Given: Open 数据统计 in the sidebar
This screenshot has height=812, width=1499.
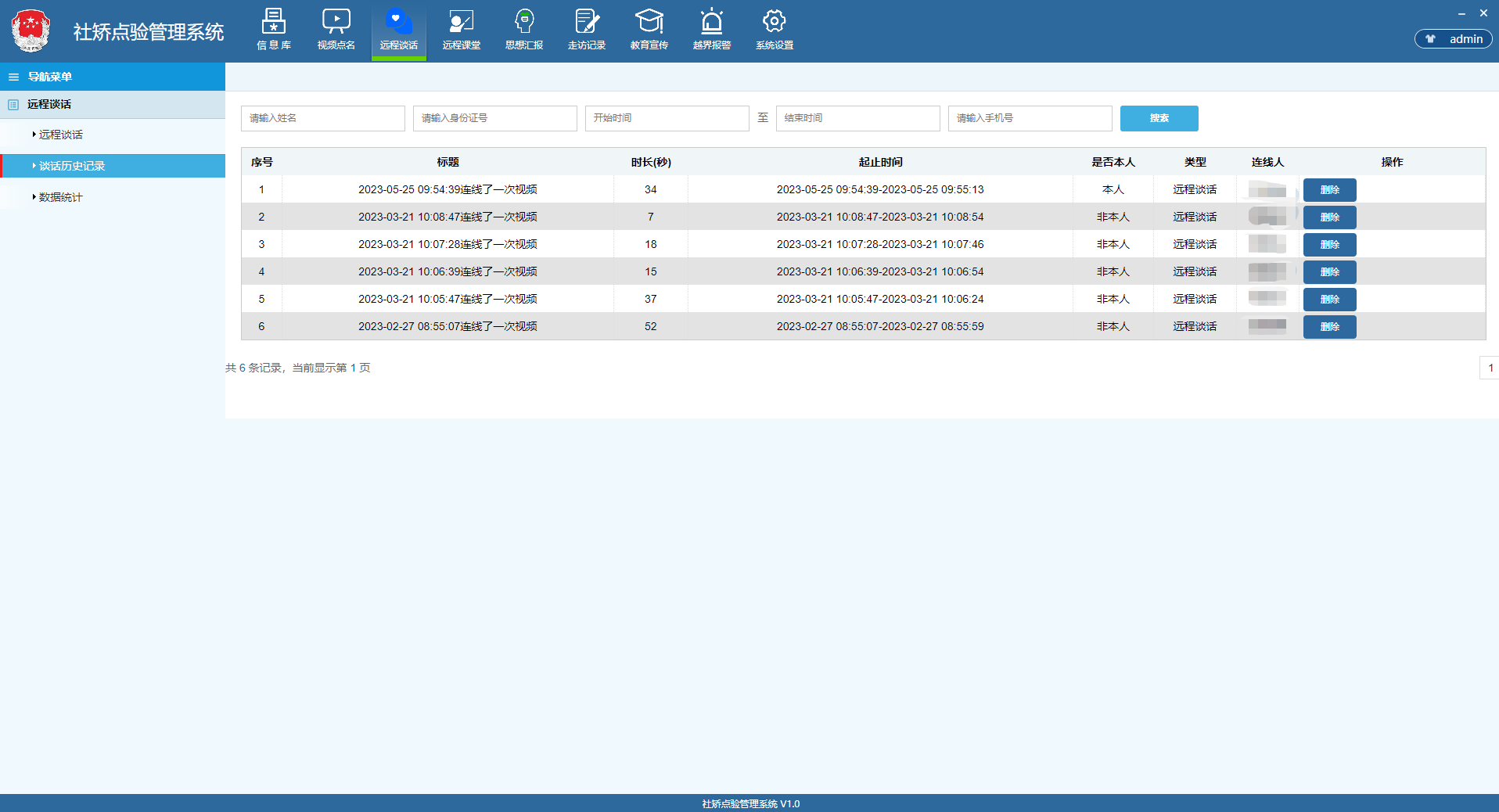Looking at the screenshot, I should click(61, 197).
